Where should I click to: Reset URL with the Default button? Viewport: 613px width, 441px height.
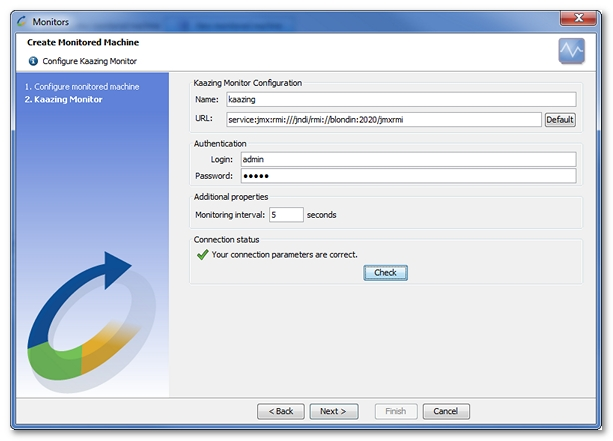[560, 120]
